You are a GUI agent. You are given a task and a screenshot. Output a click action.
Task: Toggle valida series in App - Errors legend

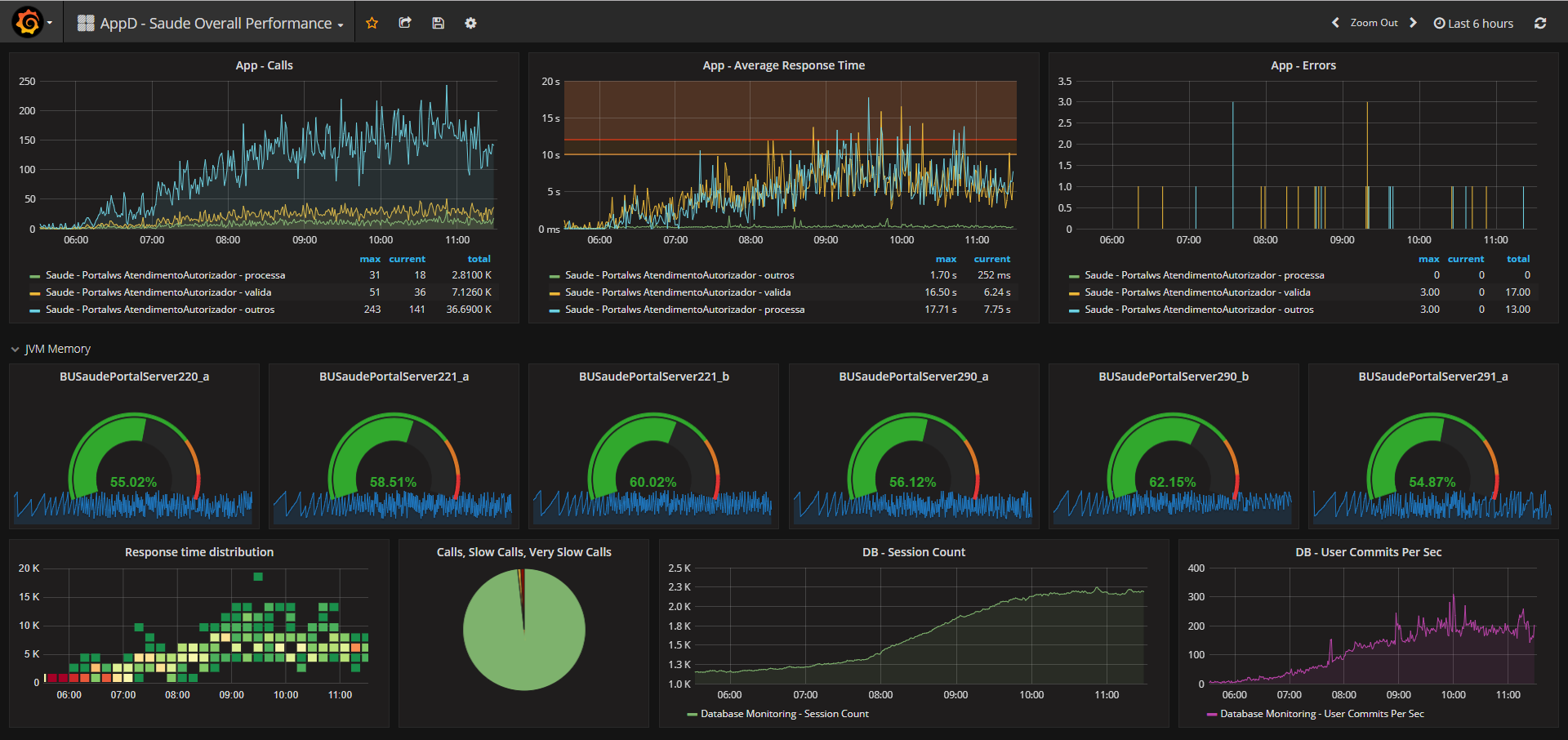pyautogui.click(x=1197, y=292)
